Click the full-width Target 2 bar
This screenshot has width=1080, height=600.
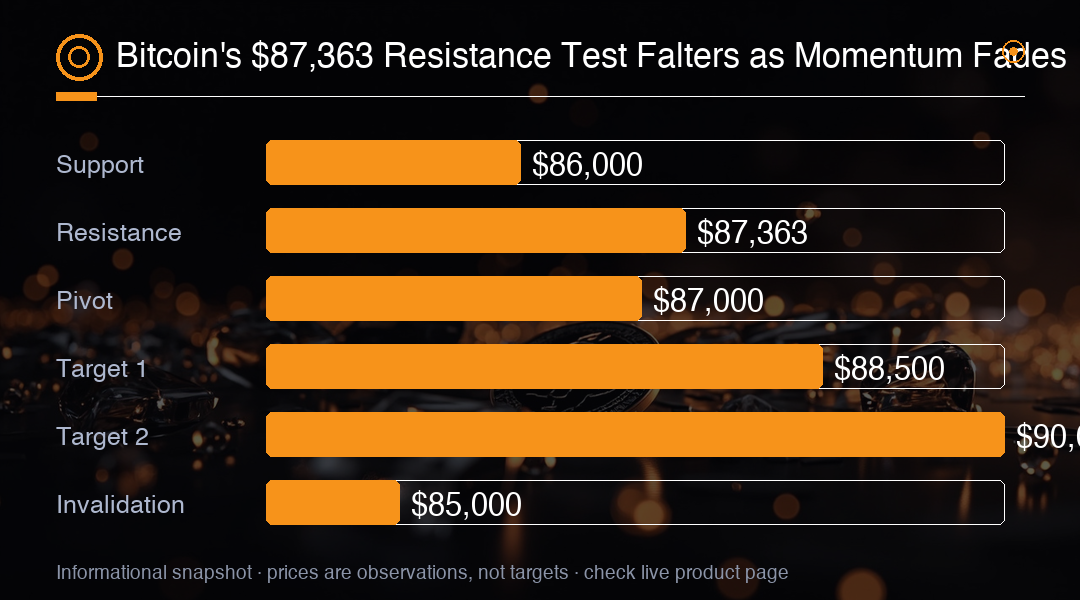pos(635,435)
